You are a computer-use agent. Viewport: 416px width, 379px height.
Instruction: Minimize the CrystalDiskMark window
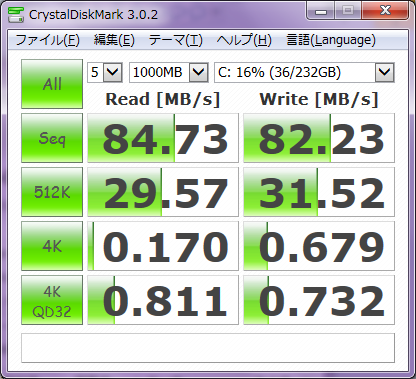321,11
